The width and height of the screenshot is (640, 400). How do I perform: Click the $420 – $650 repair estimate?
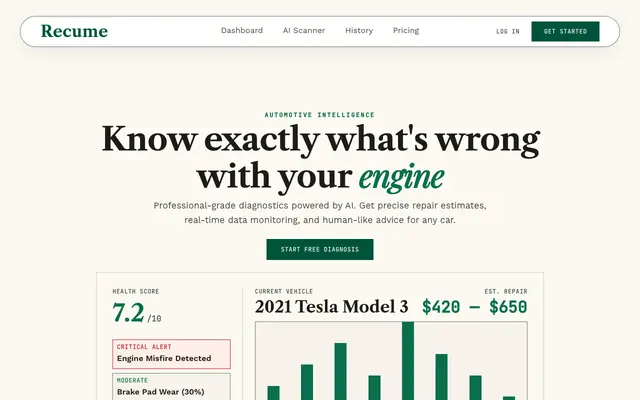[x=474, y=307]
